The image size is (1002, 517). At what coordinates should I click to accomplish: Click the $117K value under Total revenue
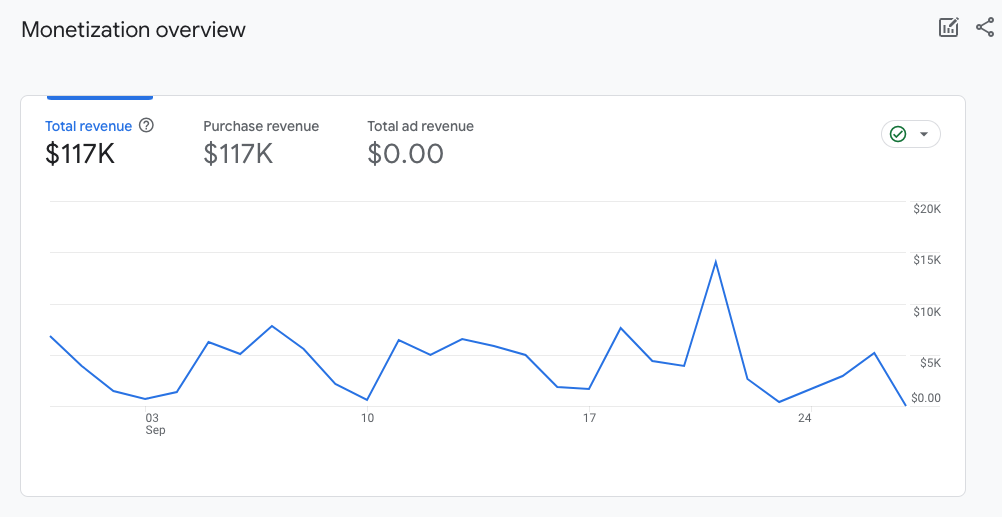point(80,154)
